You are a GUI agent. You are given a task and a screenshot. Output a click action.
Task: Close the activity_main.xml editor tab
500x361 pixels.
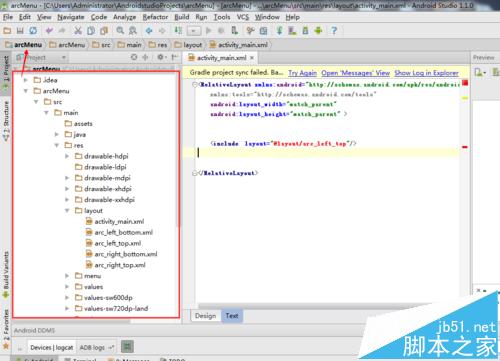(x=252, y=58)
